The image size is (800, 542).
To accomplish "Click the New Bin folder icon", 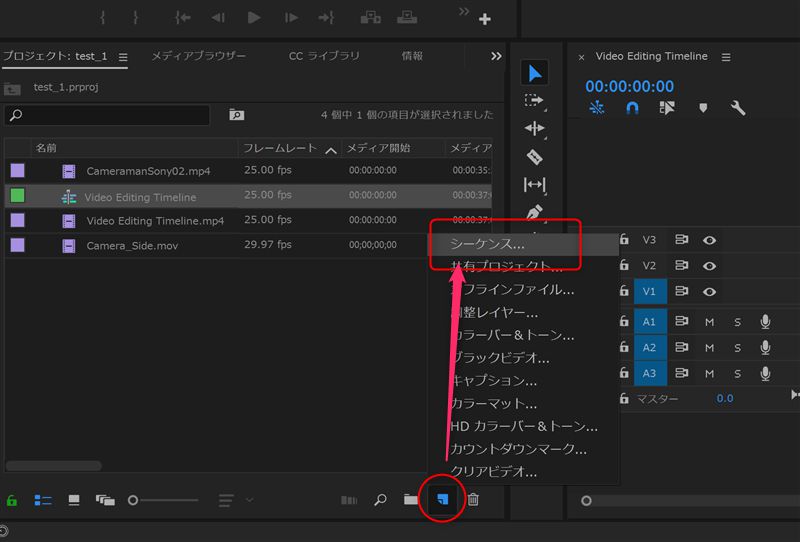I will [x=410, y=499].
